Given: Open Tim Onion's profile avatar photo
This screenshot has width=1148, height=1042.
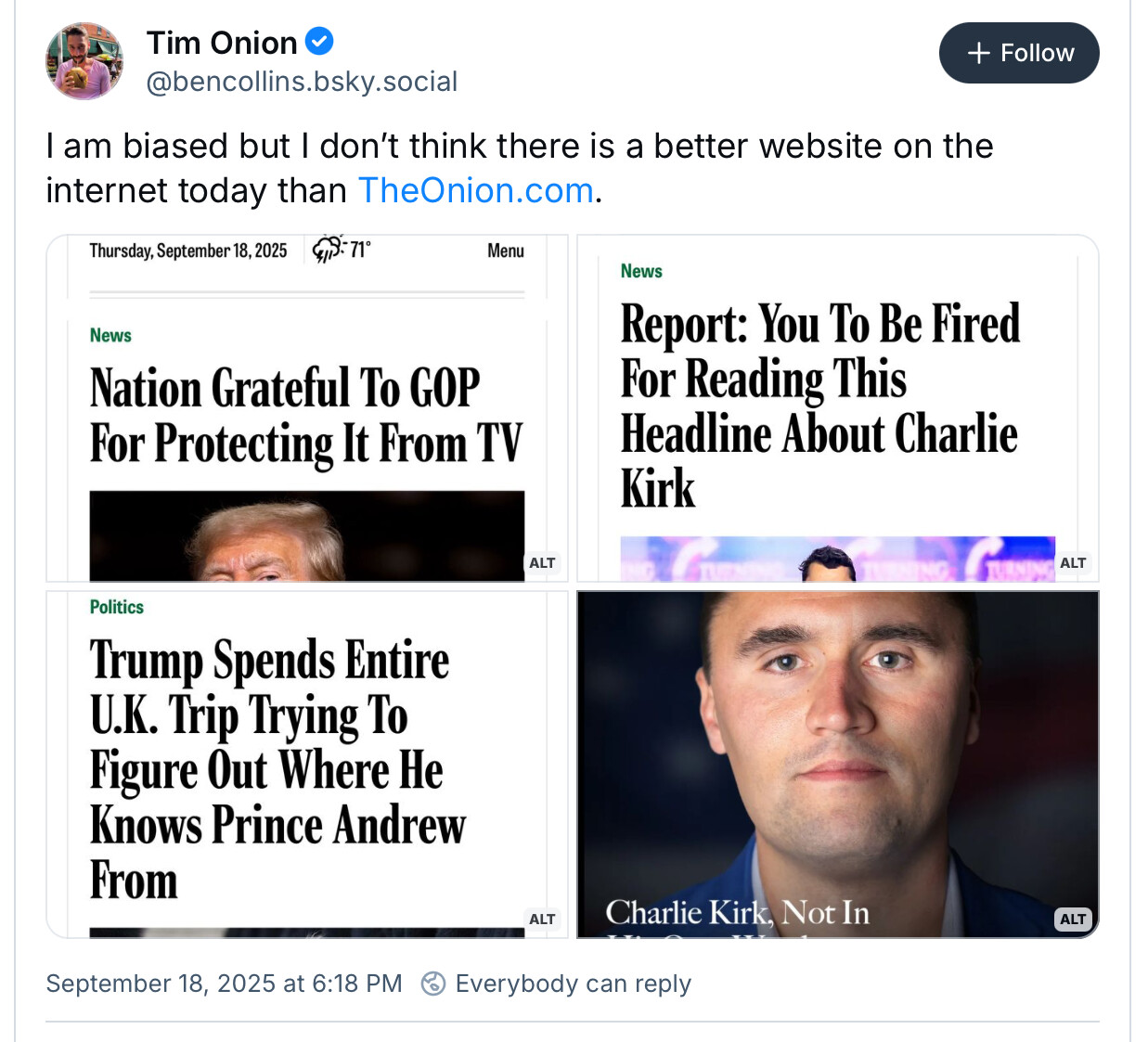Looking at the screenshot, I should coord(84,61).
